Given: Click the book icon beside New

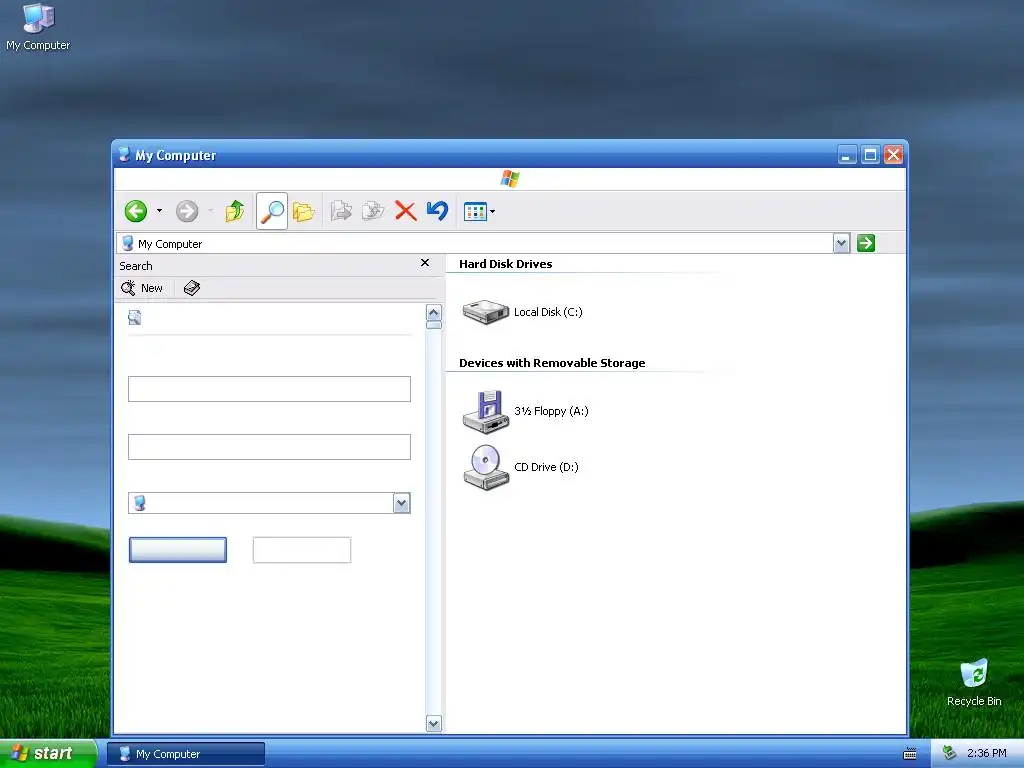Looking at the screenshot, I should tap(191, 288).
